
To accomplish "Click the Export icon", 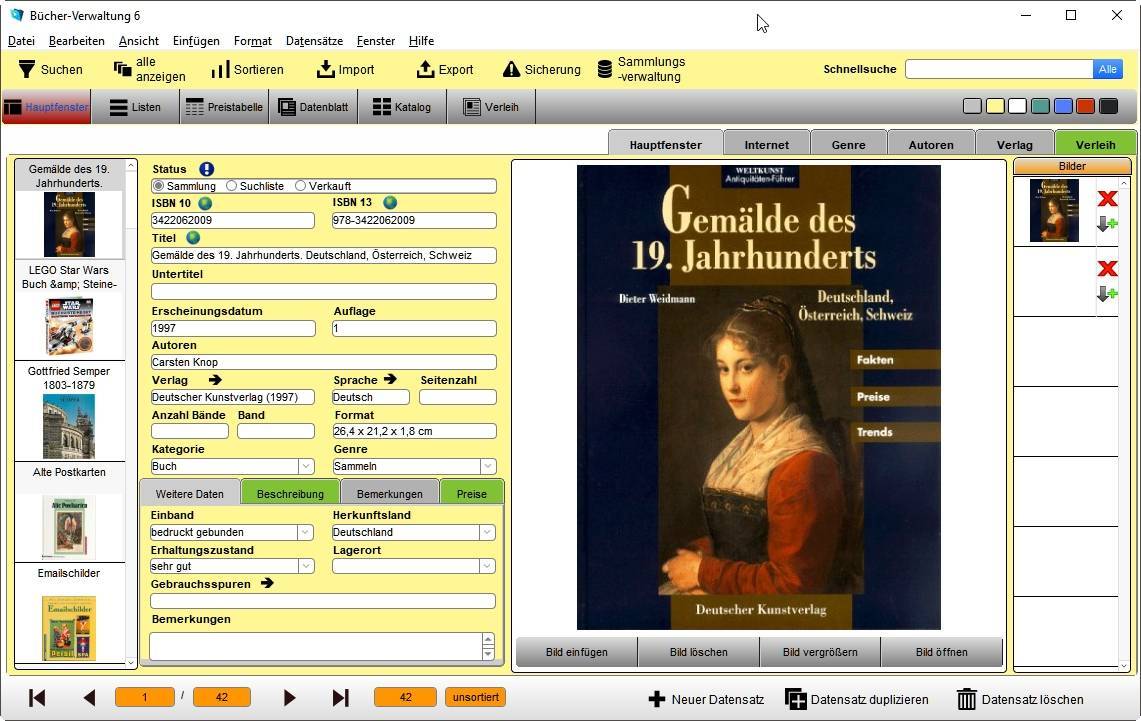I will (426, 69).
